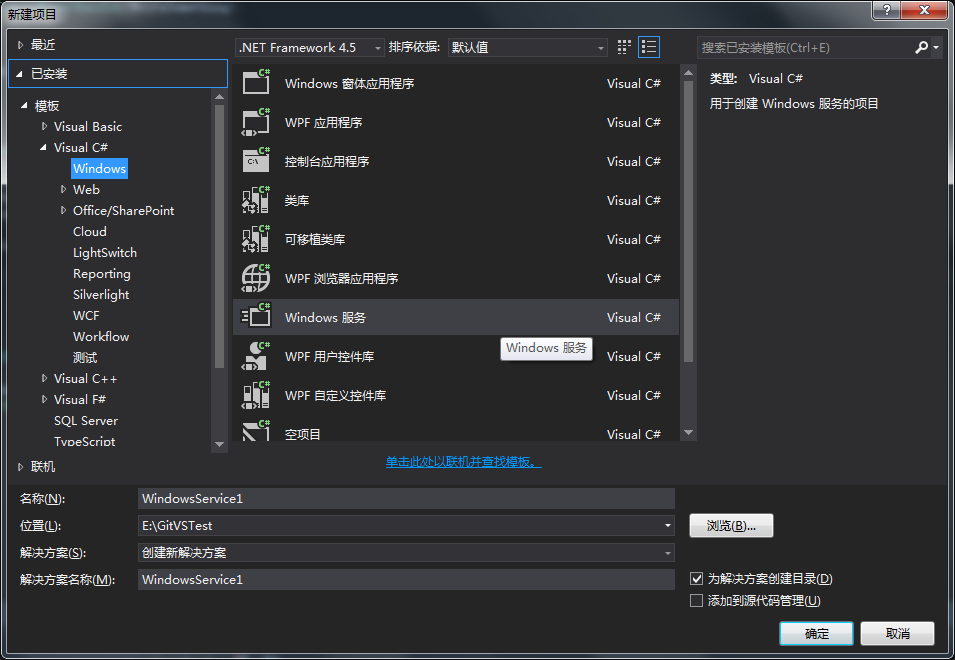Collapse the 模板 tree node
The image size is (955, 660).
pos(24,105)
